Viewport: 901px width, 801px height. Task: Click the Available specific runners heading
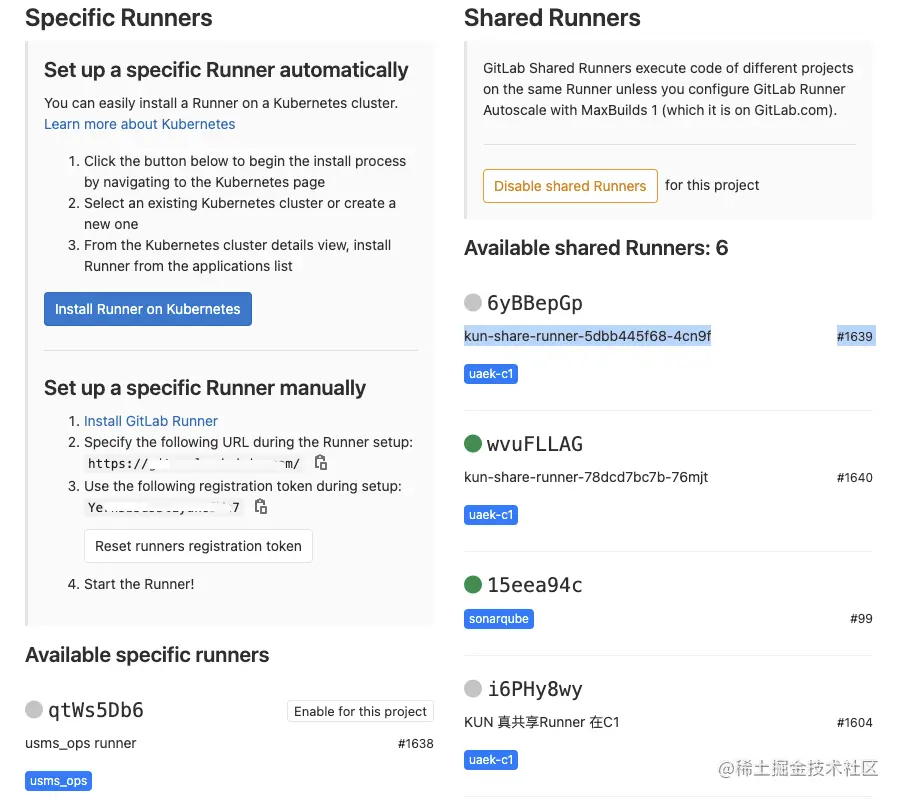point(147,655)
